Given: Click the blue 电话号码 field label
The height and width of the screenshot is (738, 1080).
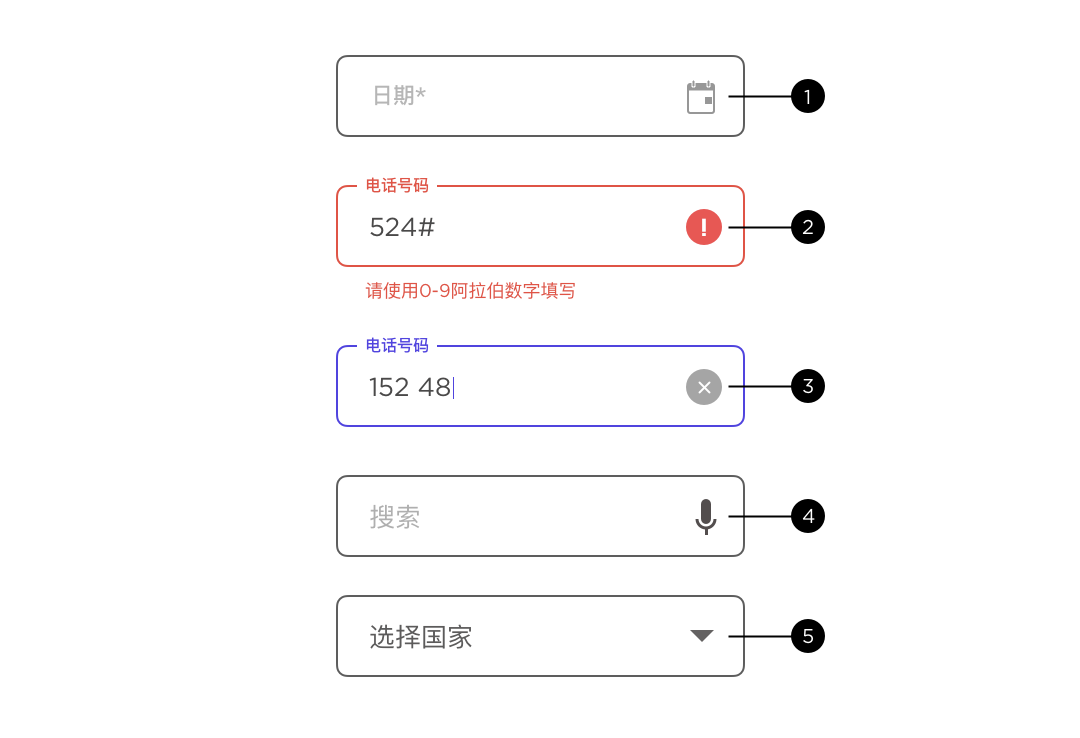Looking at the screenshot, I should click(397, 345).
